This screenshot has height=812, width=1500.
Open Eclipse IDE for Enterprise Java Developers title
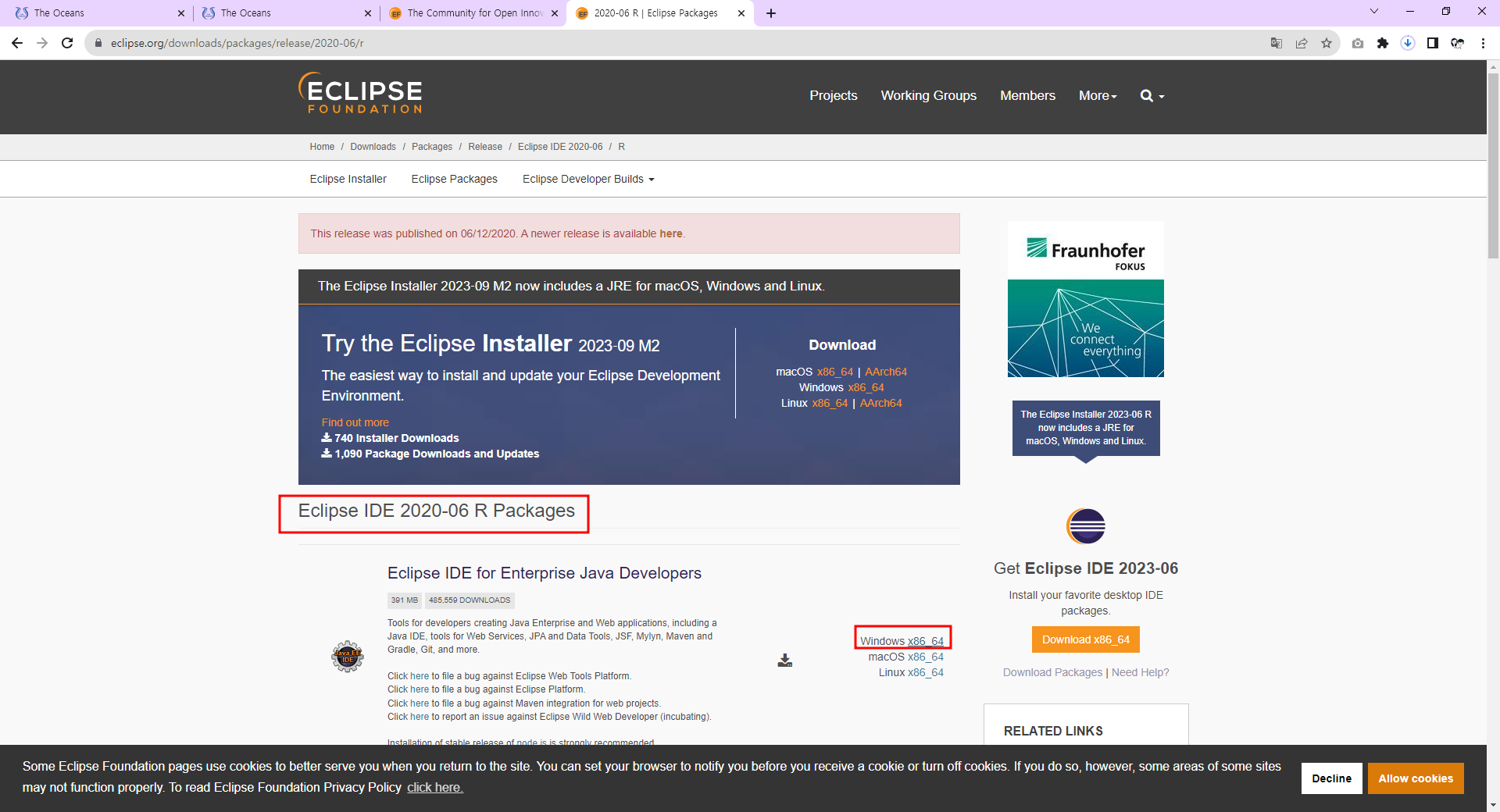click(x=545, y=573)
